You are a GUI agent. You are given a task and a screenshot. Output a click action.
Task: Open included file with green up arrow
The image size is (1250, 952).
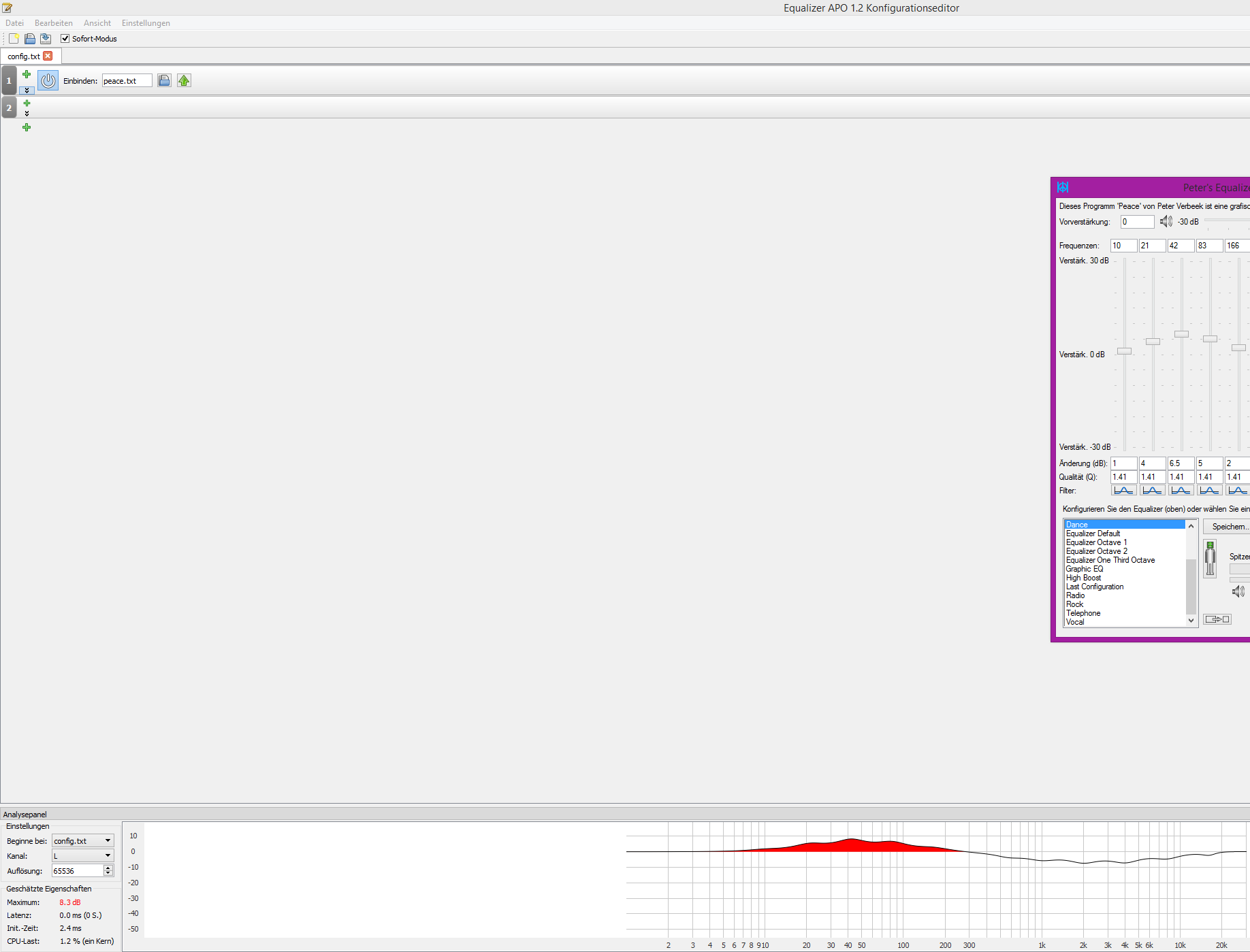(184, 80)
